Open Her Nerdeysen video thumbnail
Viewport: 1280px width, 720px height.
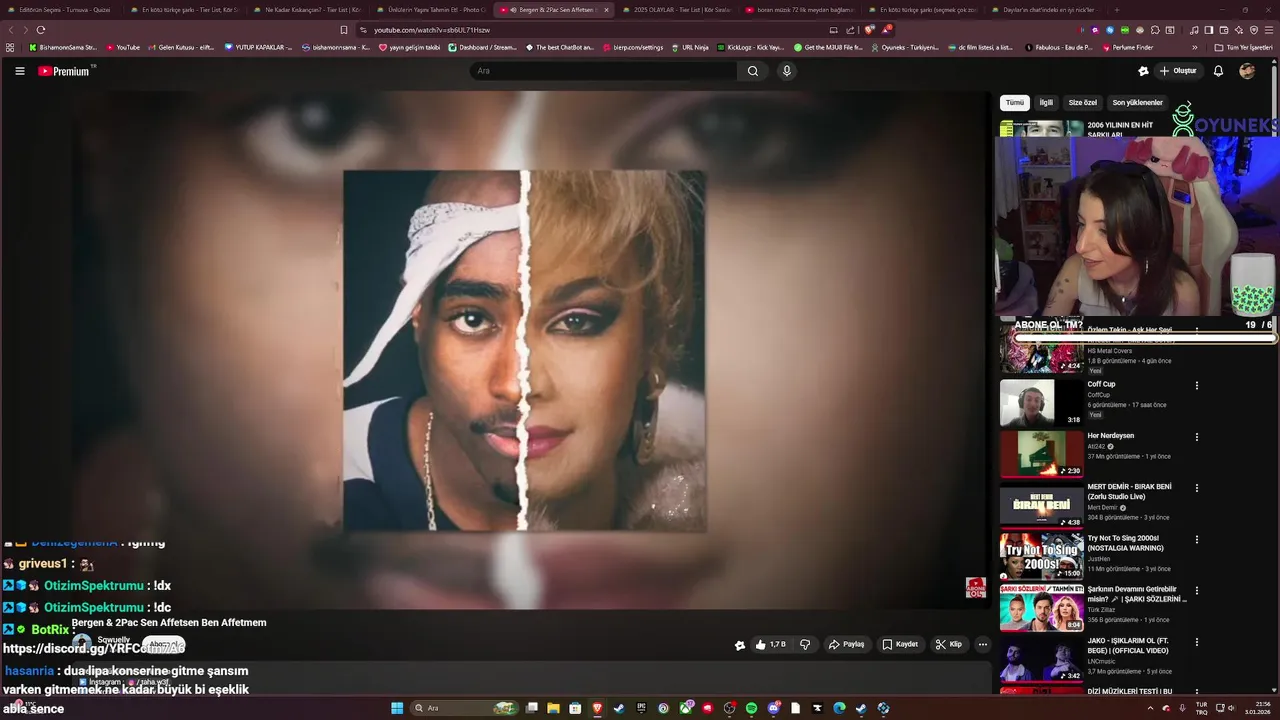click(1041, 454)
